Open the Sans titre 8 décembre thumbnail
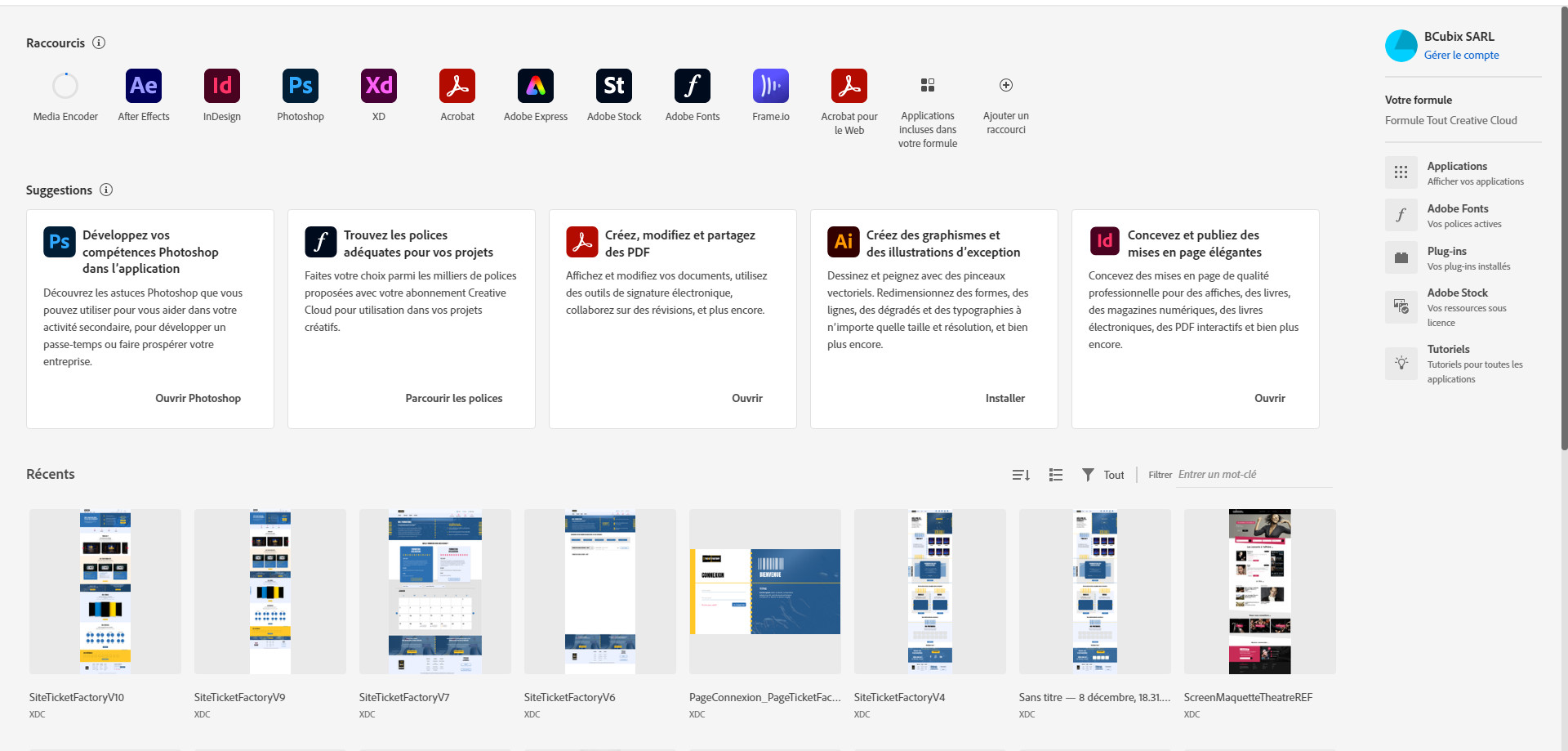1568x751 pixels. 1095,592
